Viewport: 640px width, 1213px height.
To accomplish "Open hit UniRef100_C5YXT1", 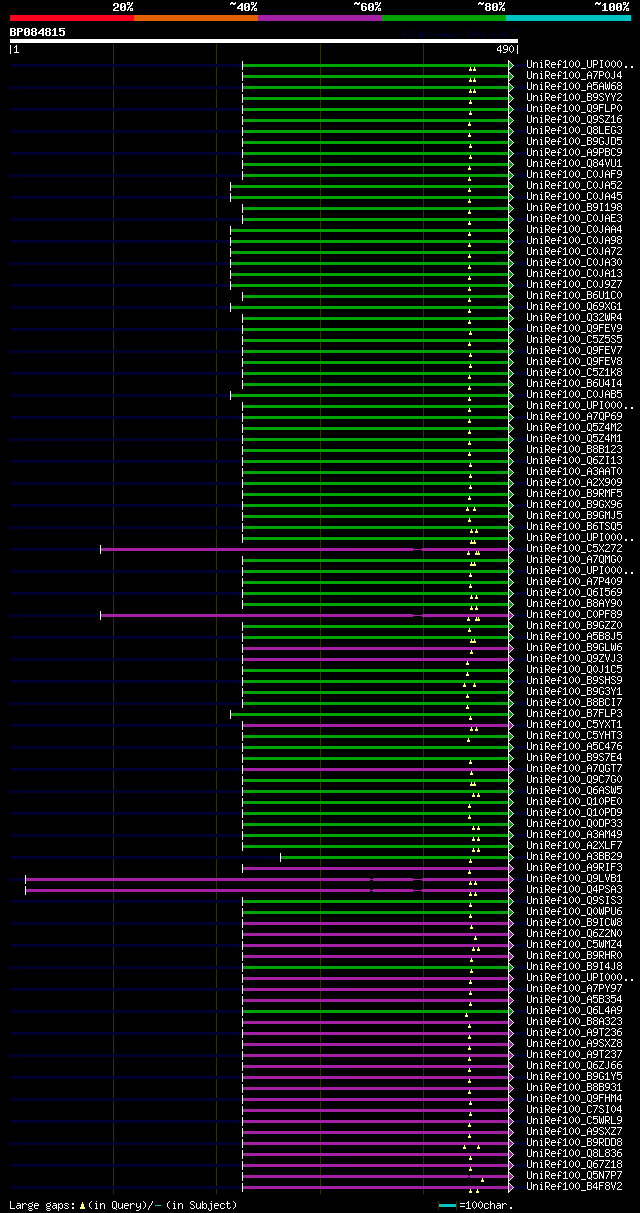I will click(x=574, y=724).
